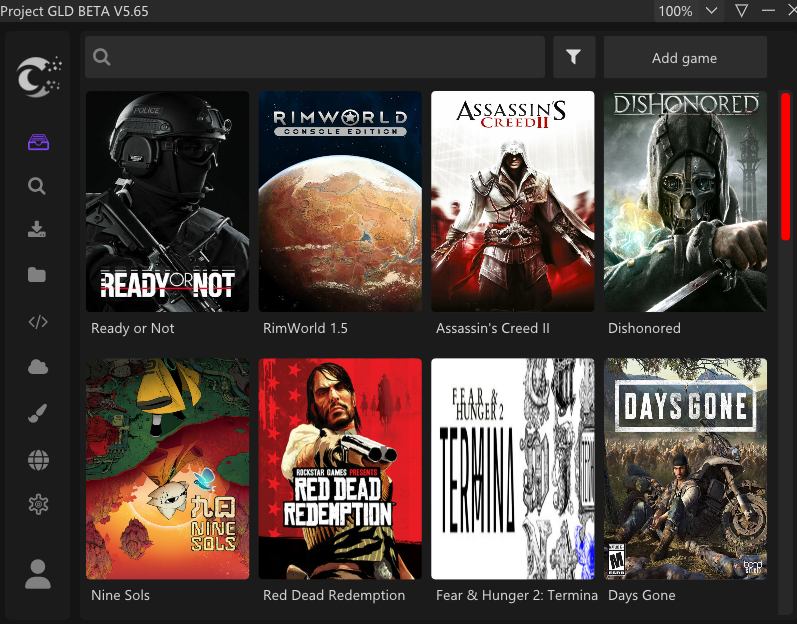Open the library inbox sidebar icon
This screenshot has width=797, height=624.
pos(38,142)
